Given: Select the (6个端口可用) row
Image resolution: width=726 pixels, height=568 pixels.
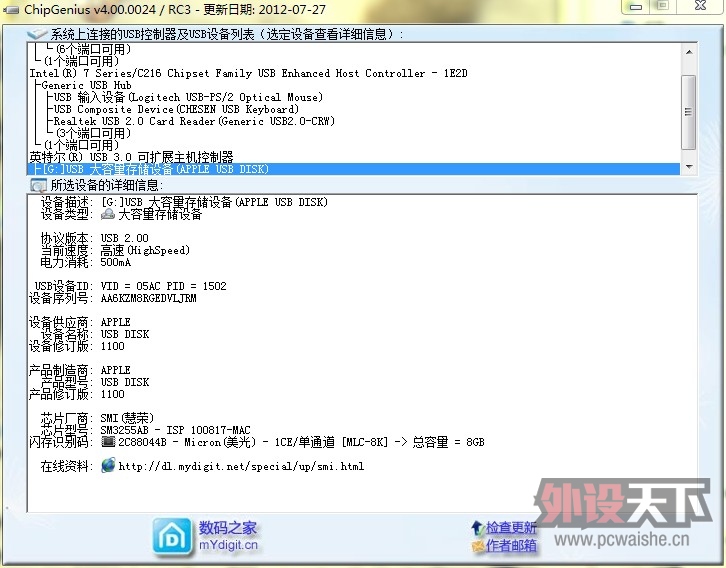Looking at the screenshot, I should [x=94, y=49].
